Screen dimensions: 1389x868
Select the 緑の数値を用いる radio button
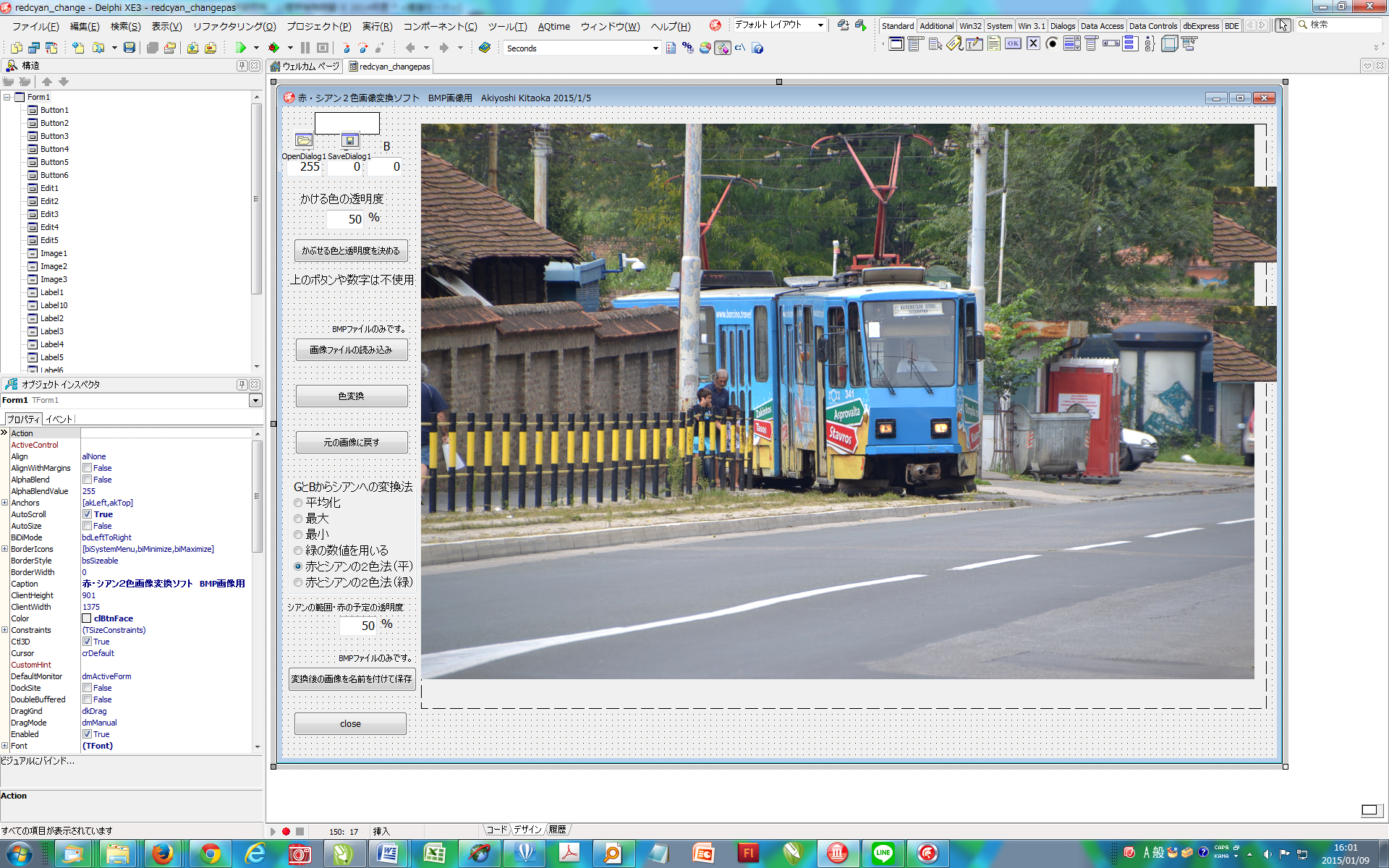297,550
